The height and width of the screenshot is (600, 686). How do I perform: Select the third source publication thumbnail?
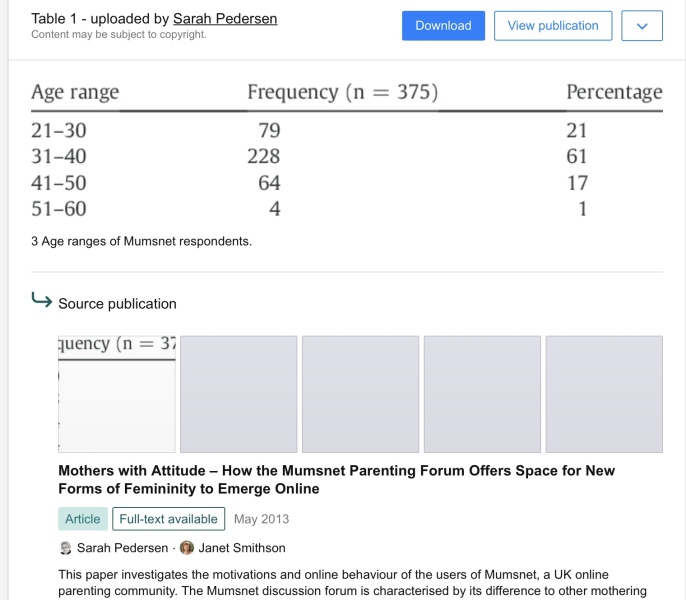click(x=360, y=393)
